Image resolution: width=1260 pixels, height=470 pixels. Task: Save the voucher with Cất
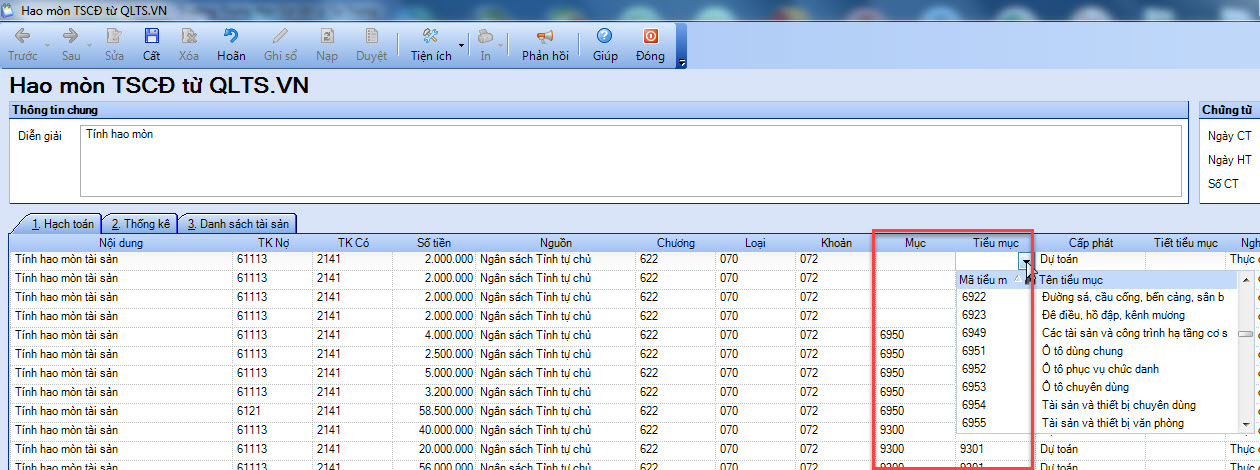[x=151, y=44]
